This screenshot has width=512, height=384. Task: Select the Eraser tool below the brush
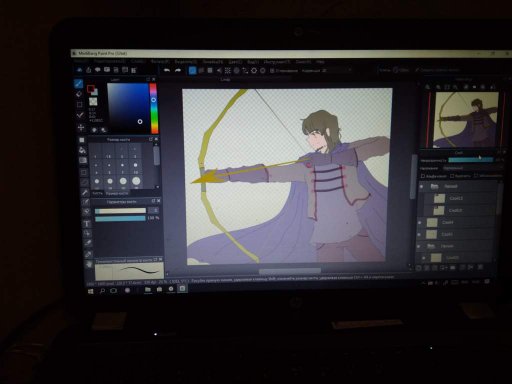(x=79, y=94)
